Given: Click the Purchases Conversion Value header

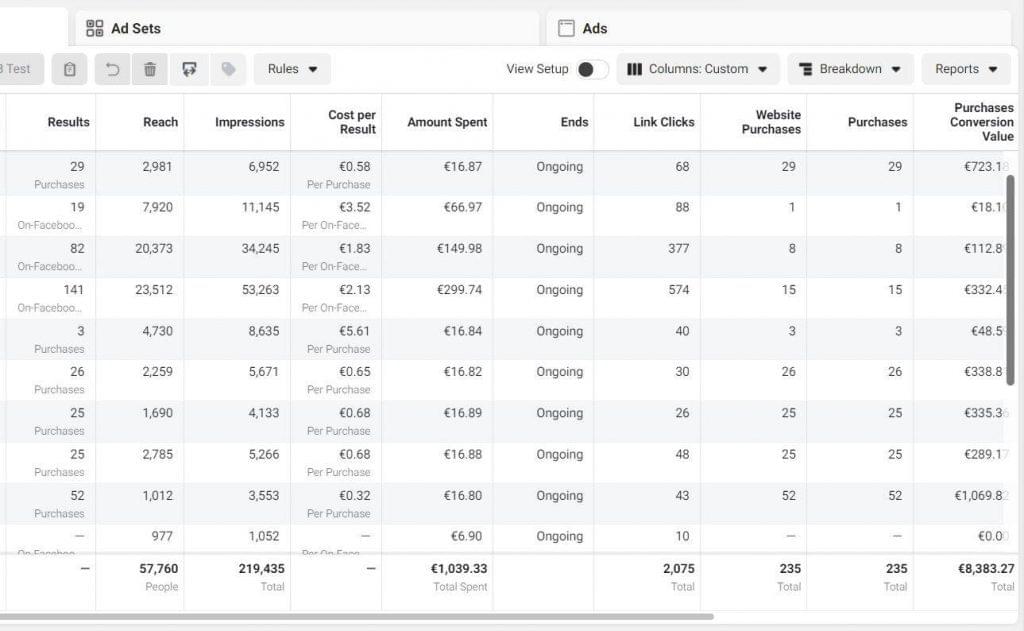Looking at the screenshot, I should pos(982,122).
